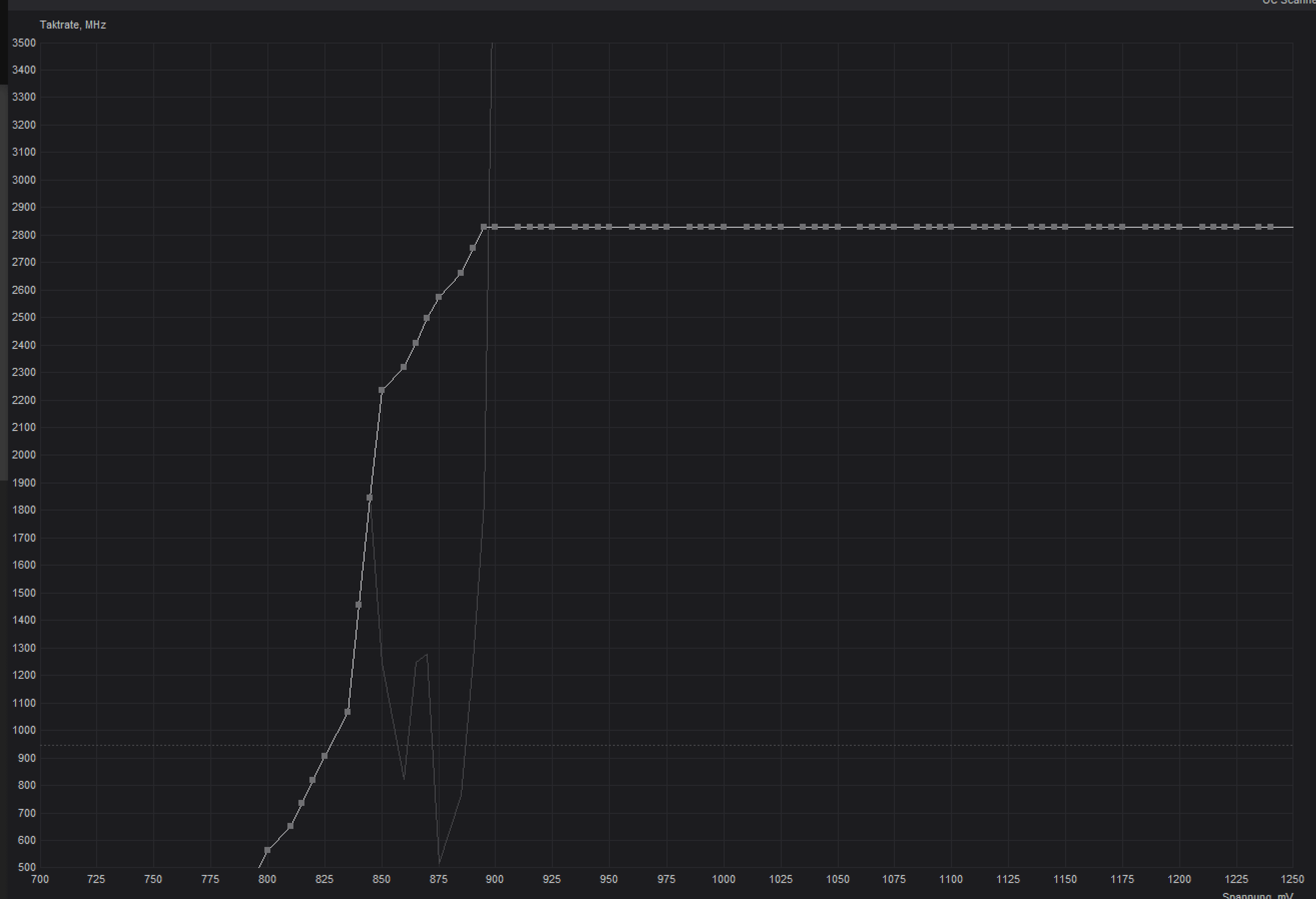1316x899 pixels.
Task: Click the curve point at 875 mV near 2575 MHz
Action: point(439,297)
